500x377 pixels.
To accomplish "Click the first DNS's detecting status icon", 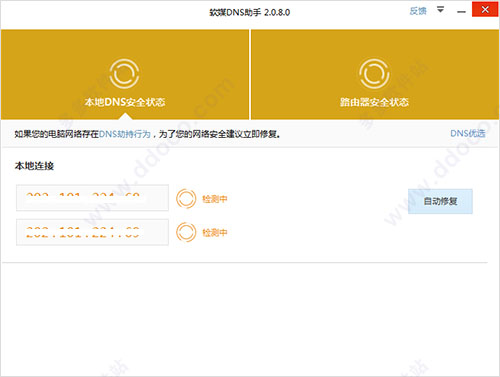I will (186, 199).
